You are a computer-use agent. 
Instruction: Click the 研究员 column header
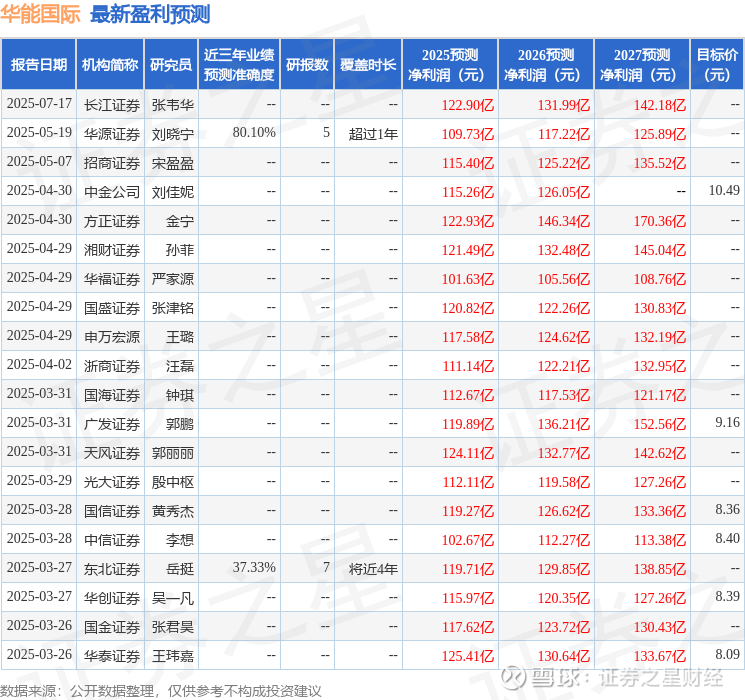pos(171,65)
